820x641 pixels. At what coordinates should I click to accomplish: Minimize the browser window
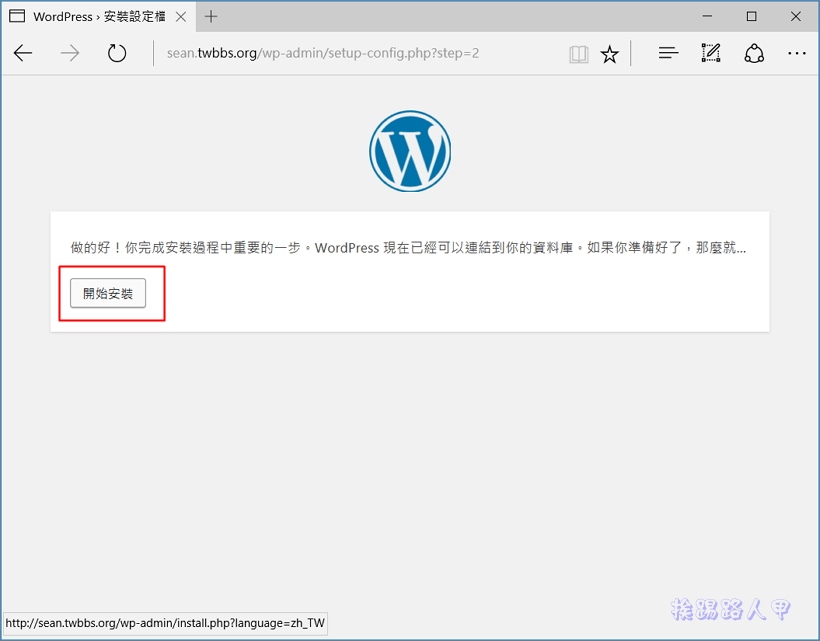click(x=707, y=16)
